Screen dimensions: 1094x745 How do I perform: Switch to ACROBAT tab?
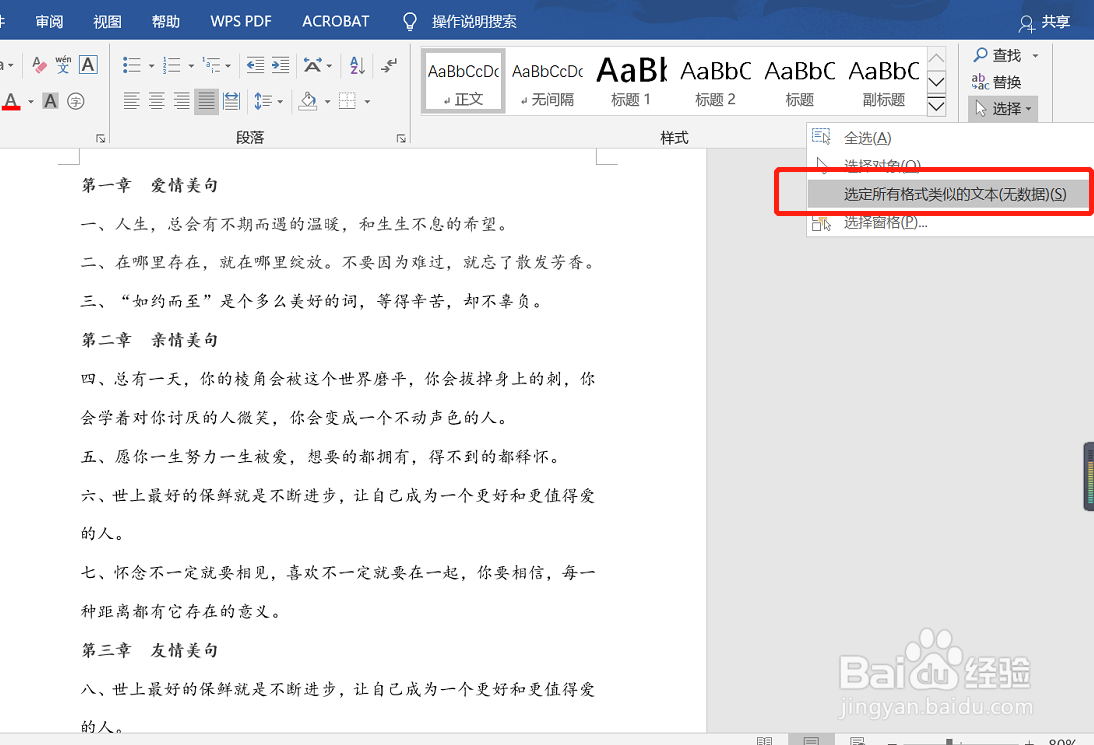[x=336, y=22]
